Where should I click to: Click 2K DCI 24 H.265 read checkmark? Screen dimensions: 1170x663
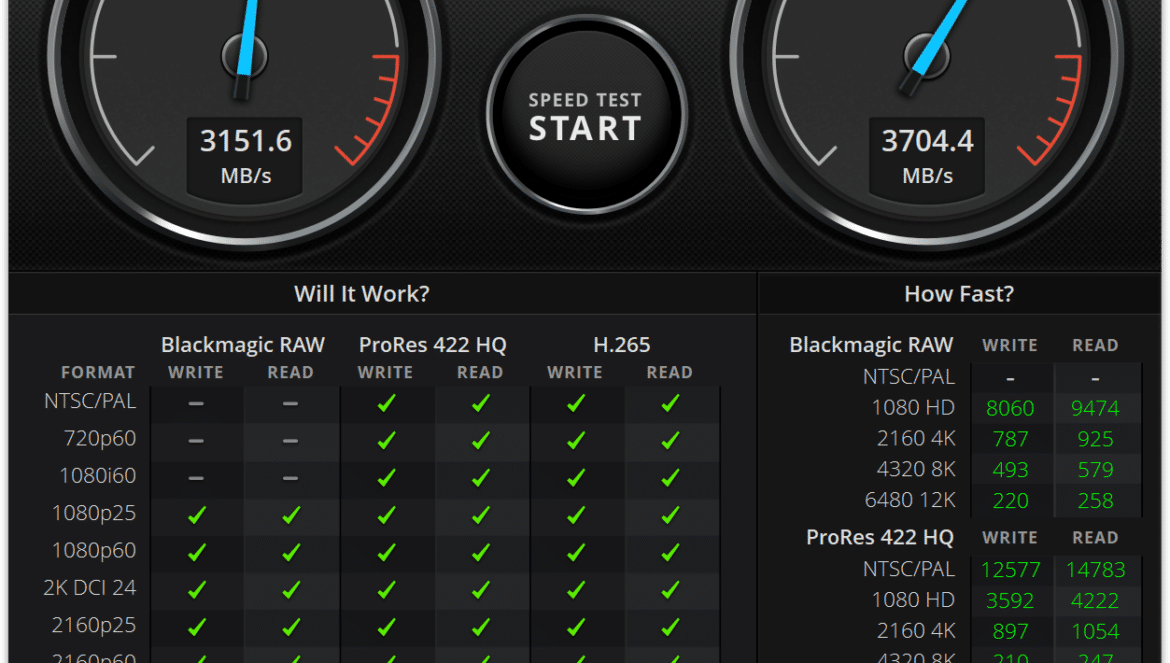tap(670, 590)
